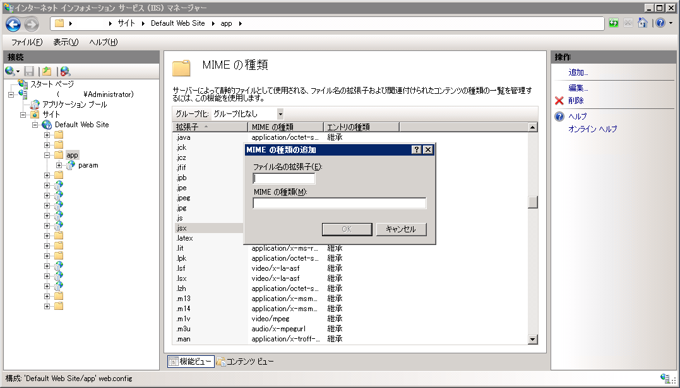
Task: Open the オンライン ヘルプ link
Action: (592, 129)
